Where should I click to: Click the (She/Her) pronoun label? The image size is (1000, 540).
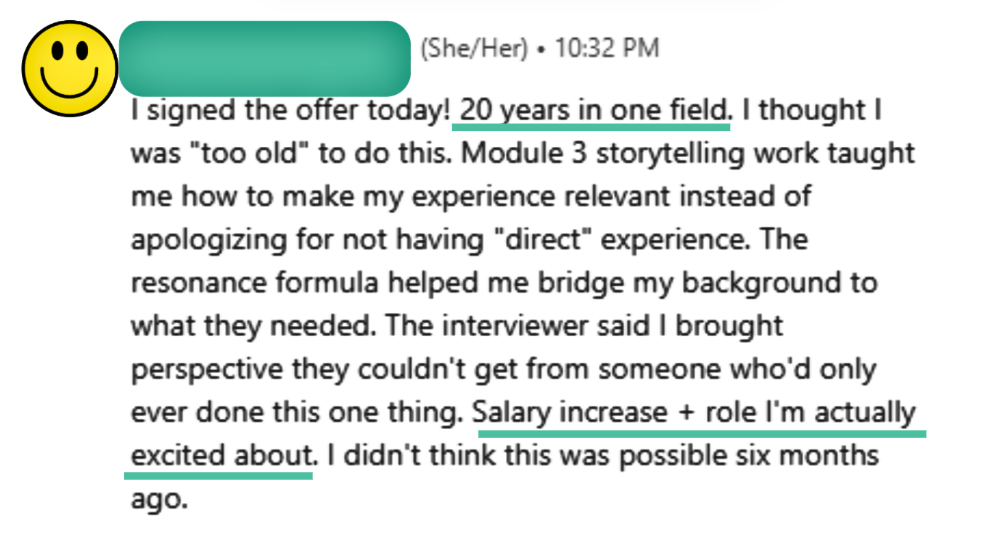(x=474, y=49)
